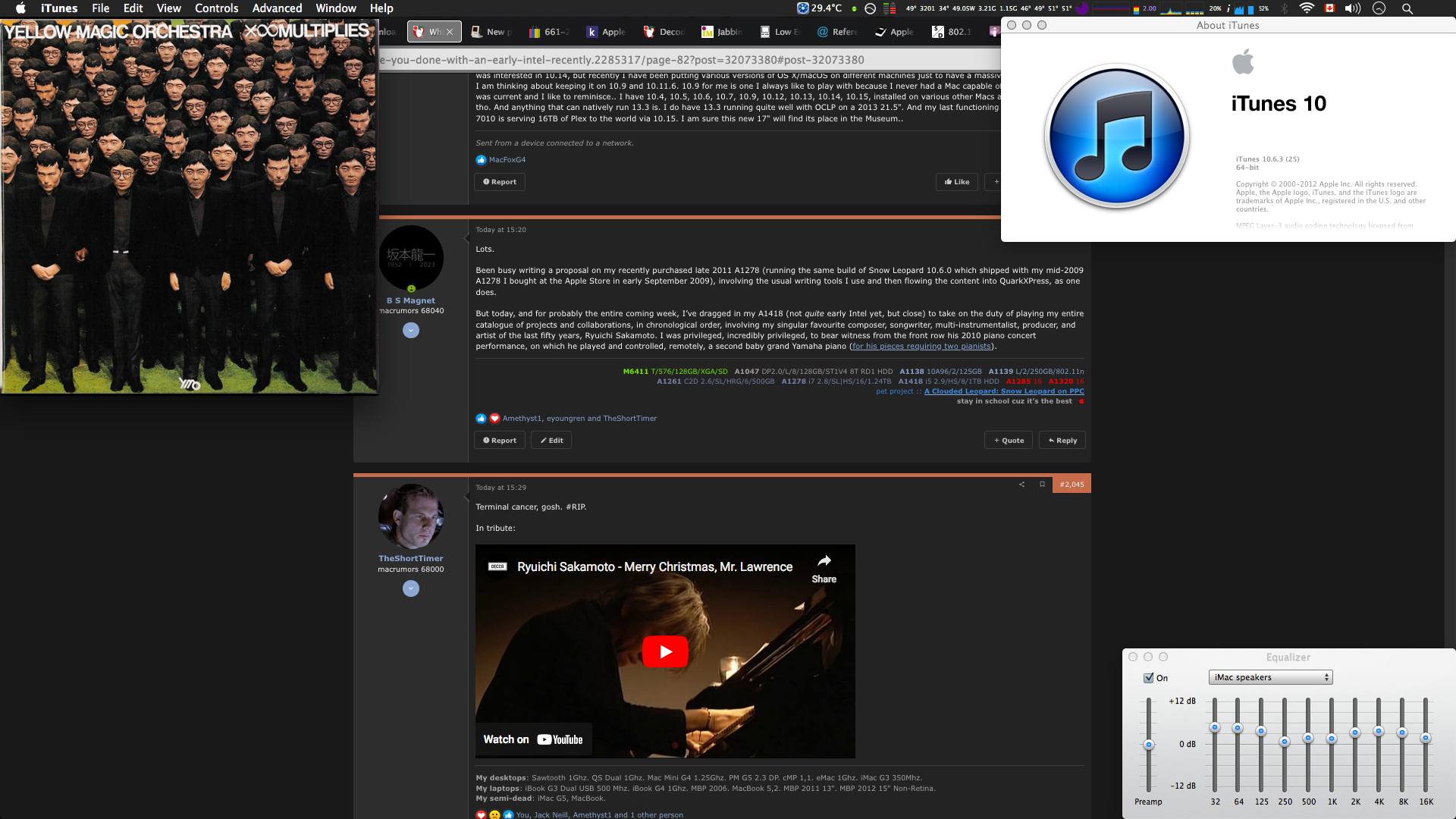The width and height of the screenshot is (1456, 819).
Task: Click share icon next to post #2,045
Action: coord(1021,485)
